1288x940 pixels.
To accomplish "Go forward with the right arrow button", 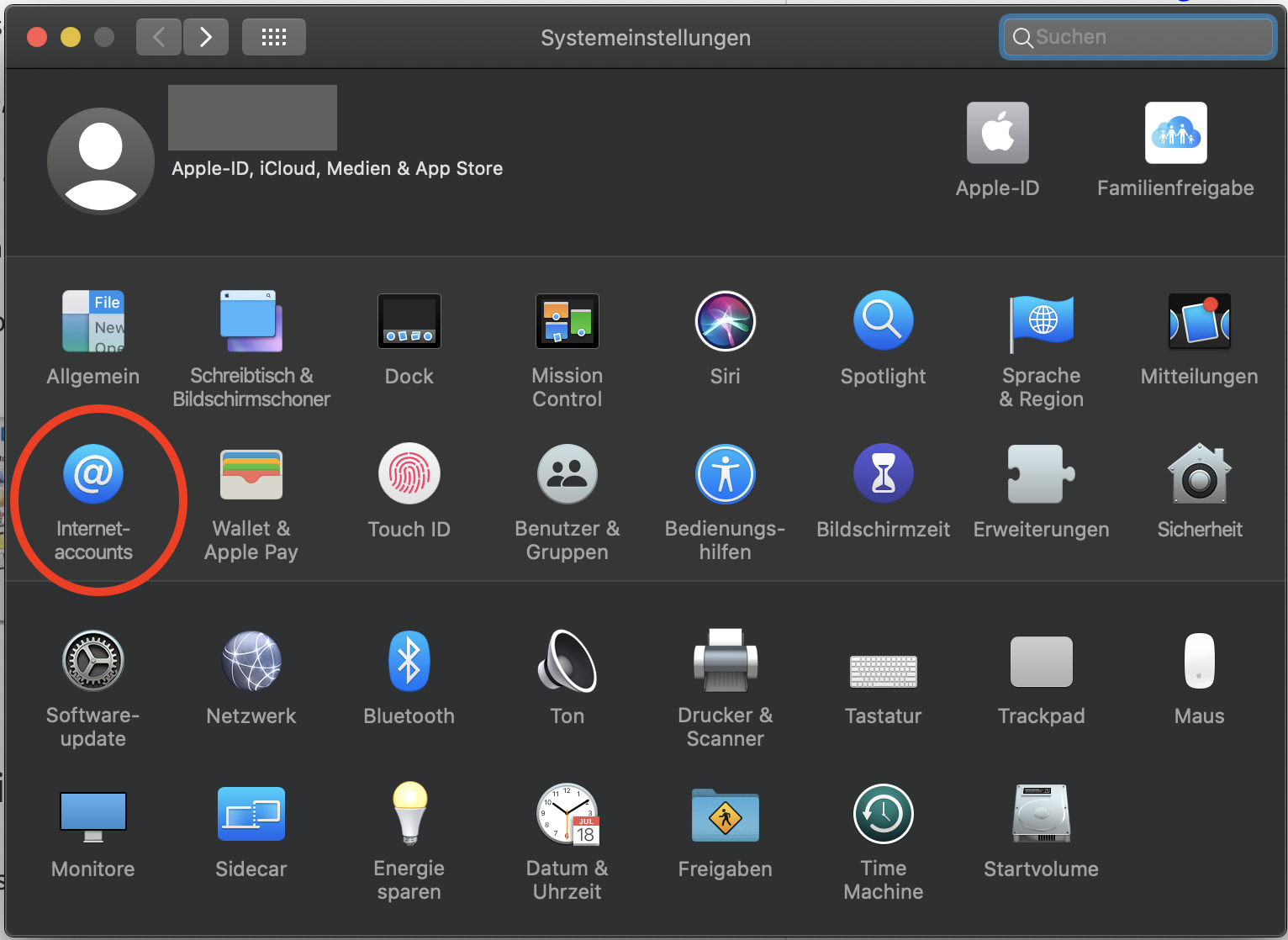I will [x=206, y=37].
